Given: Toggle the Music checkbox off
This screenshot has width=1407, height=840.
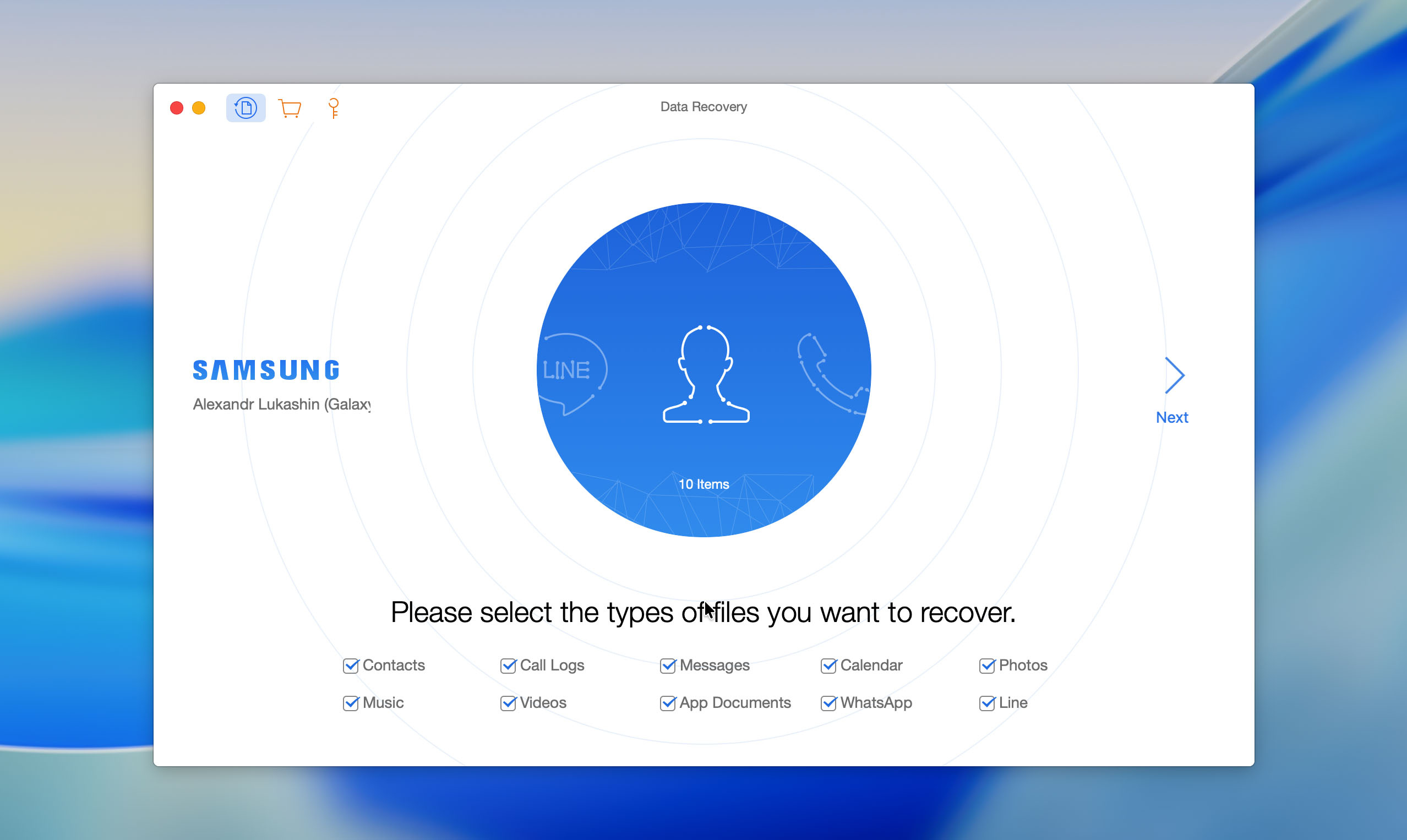Looking at the screenshot, I should pos(351,703).
